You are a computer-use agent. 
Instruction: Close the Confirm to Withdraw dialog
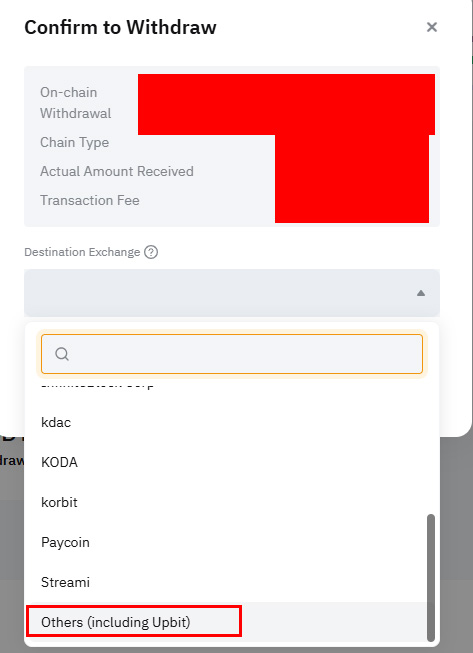coord(432,27)
